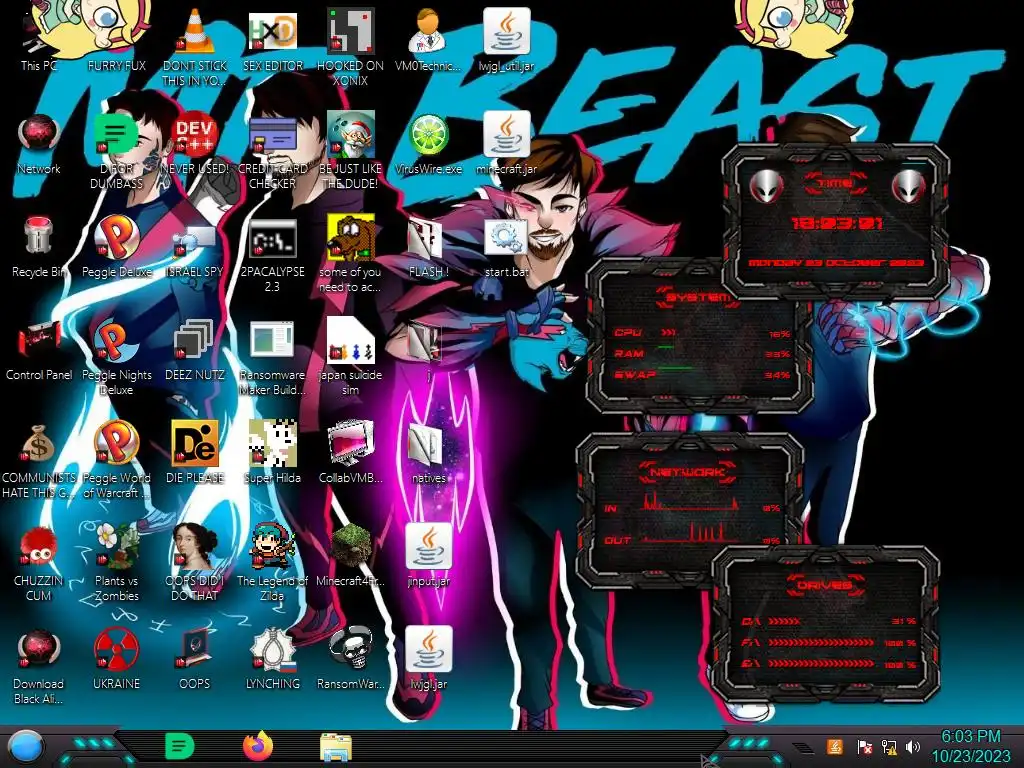Open File Explorer from the taskbar
The image size is (1024, 768).
tap(336, 748)
